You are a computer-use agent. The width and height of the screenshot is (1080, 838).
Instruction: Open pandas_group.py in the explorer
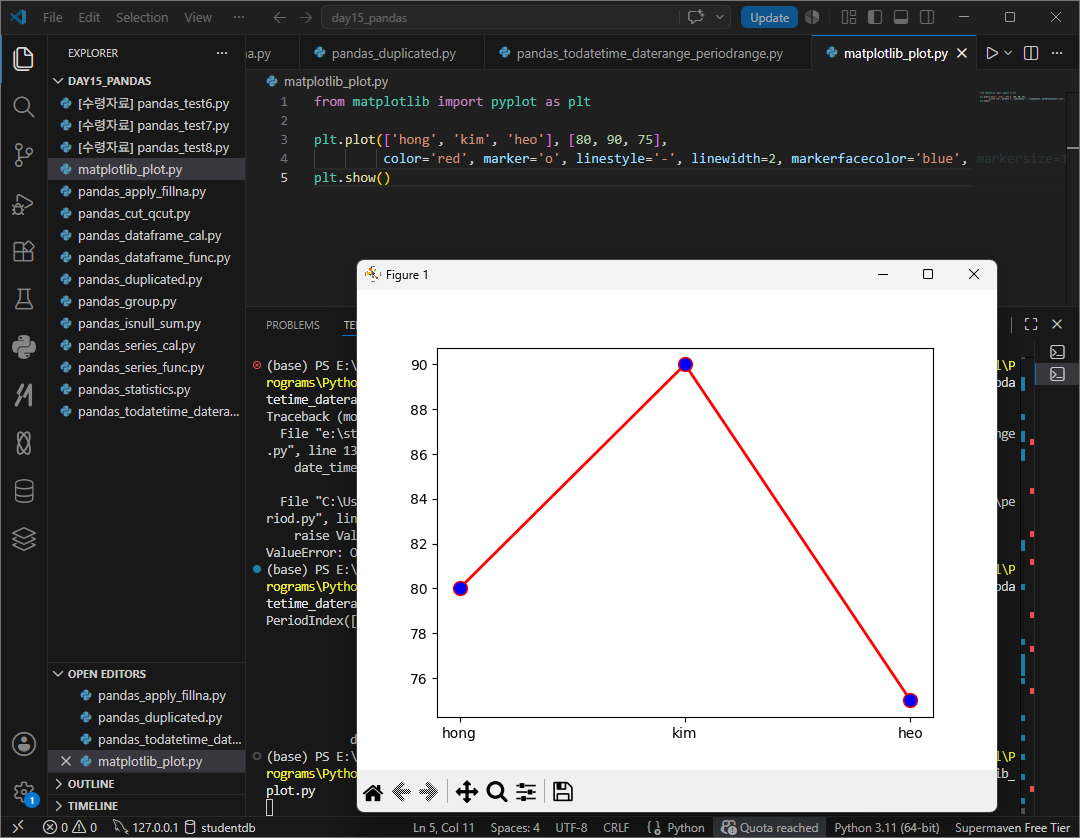pyautogui.click(x=147, y=302)
